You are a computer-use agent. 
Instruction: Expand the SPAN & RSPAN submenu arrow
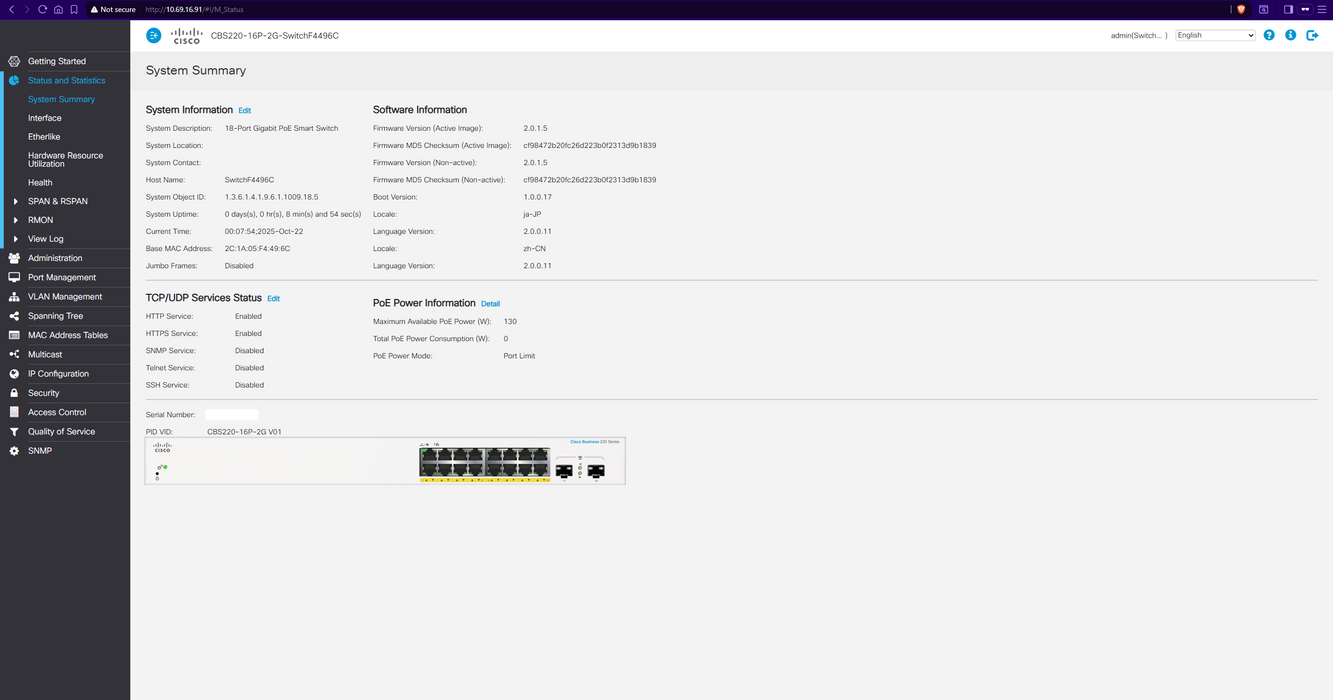click(16, 201)
